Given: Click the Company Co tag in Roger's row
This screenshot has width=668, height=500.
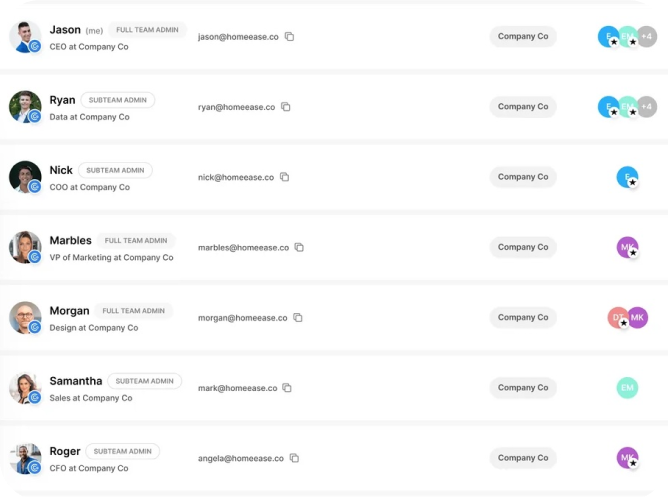Looking at the screenshot, I should 523,458.
